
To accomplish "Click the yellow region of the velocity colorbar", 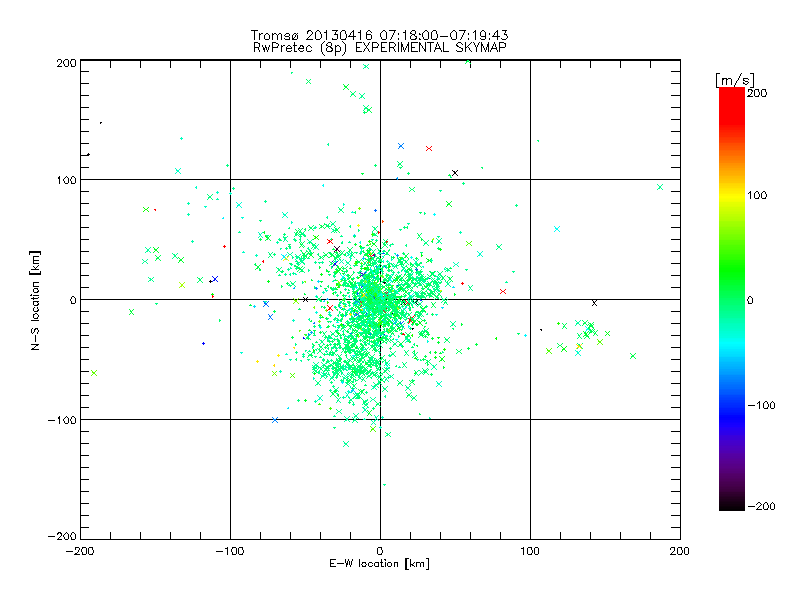I will tap(732, 196).
